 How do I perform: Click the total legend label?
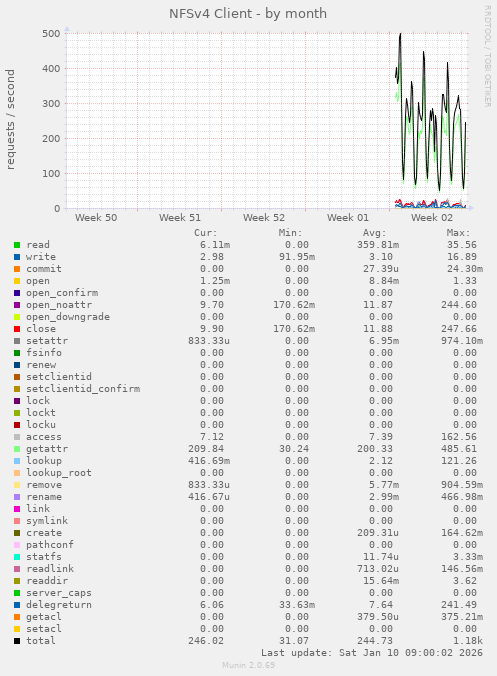[x=41, y=641]
